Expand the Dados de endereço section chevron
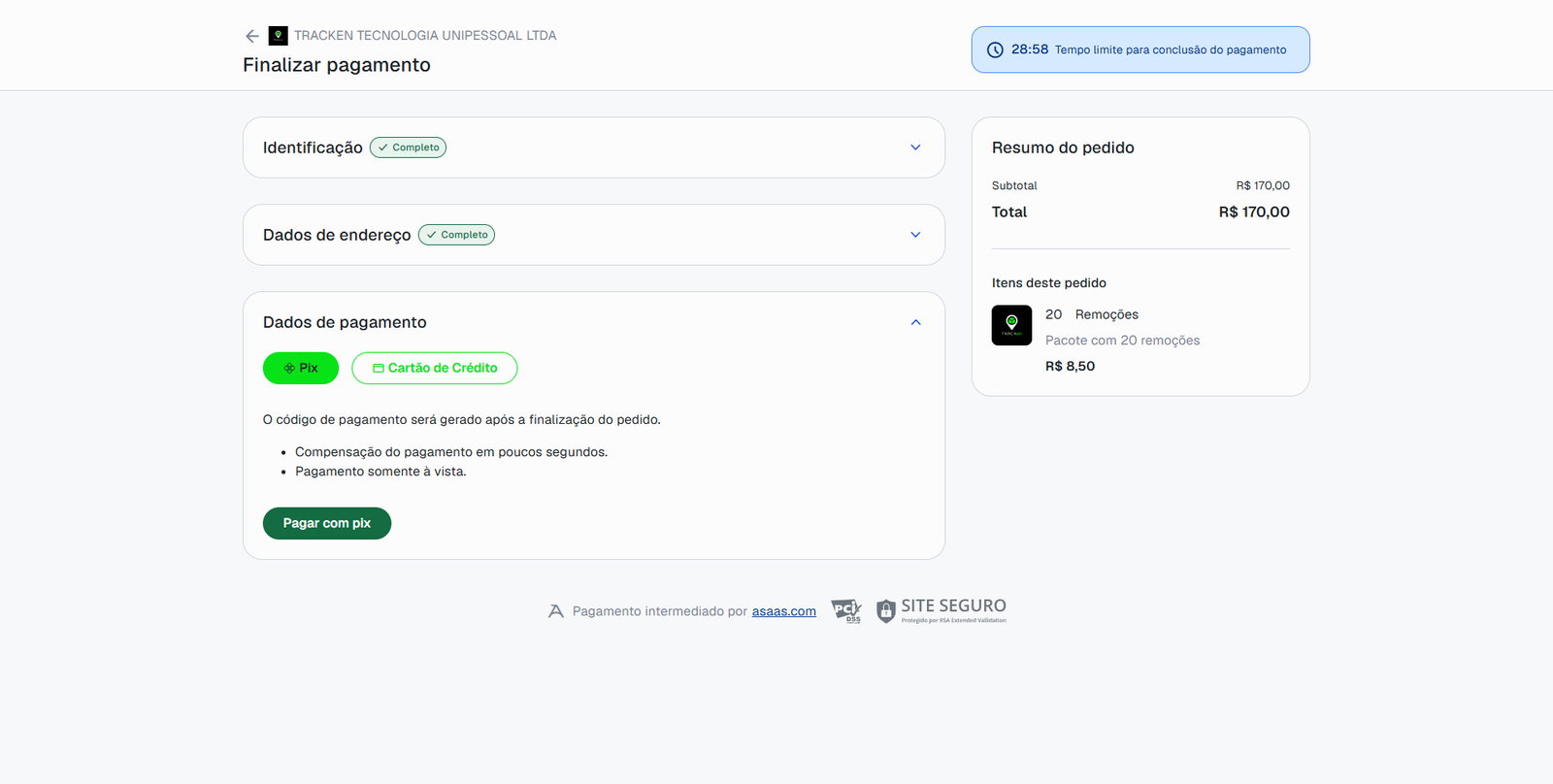 pyautogui.click(x=915, y=235)
